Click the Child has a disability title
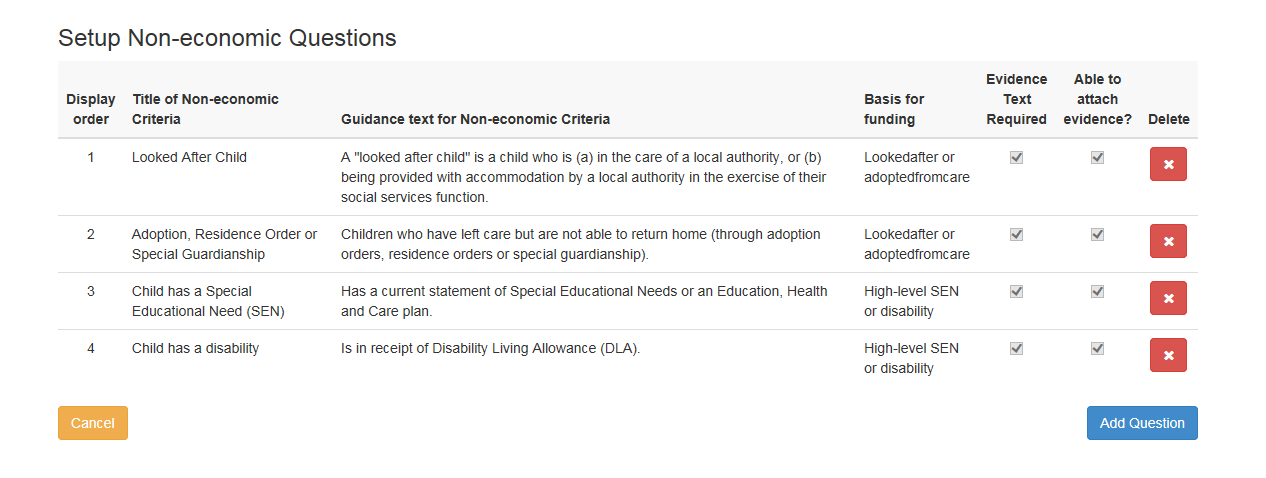This screenshot has width=1266, height=478. point(195,348)
